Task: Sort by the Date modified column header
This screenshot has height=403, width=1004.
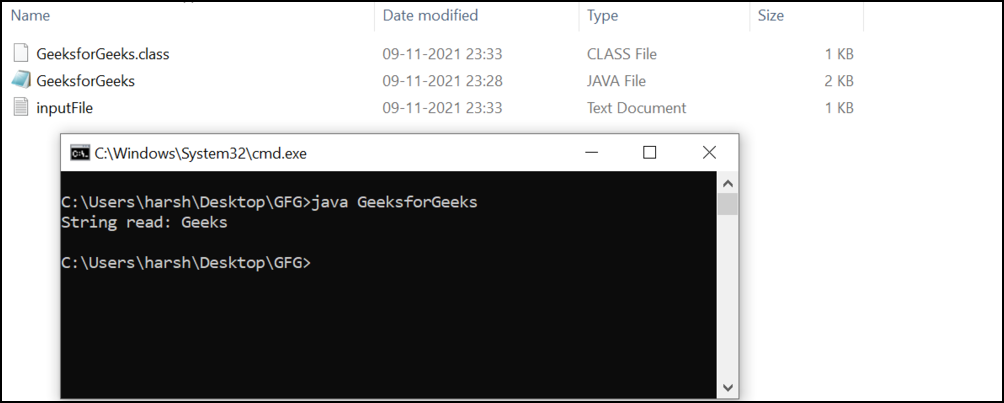Action: [430, 16]
